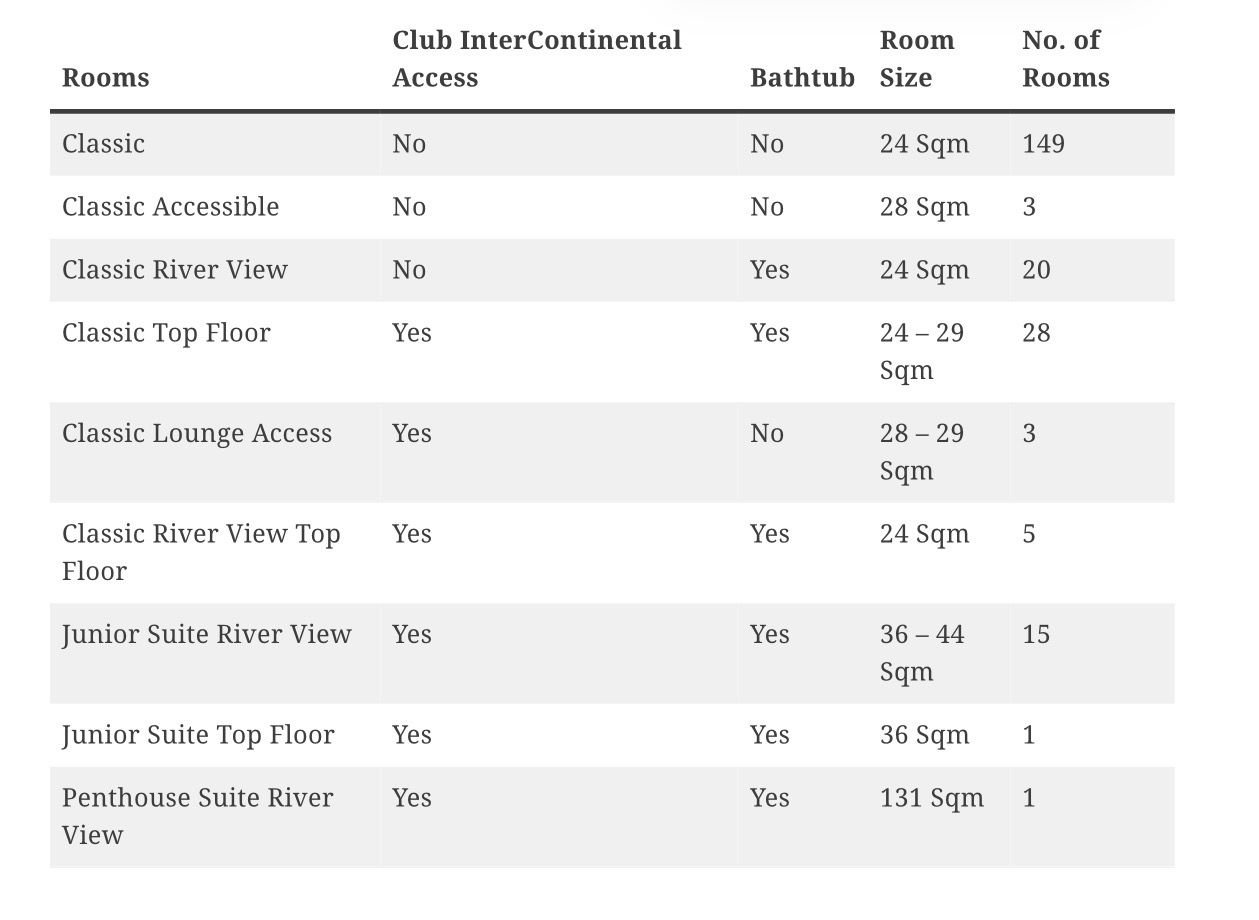This screenshot has width=1259, height=920.
Task: Click the Bathtub column header
Action: click(x=802, y=78)
